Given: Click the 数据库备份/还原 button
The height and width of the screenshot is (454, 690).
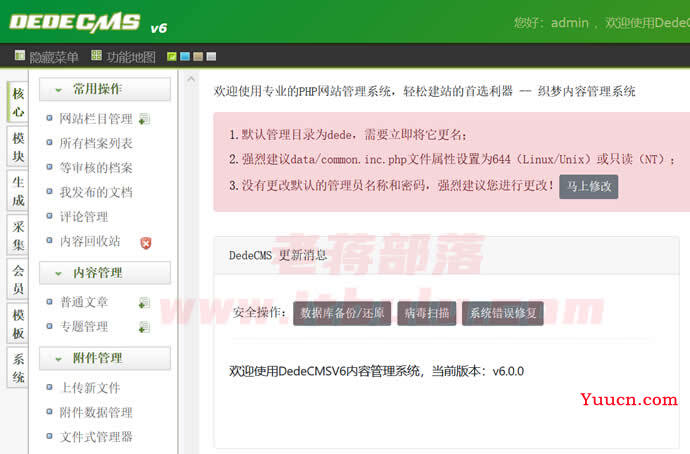Looking at the screenshot, I should 342,313.
